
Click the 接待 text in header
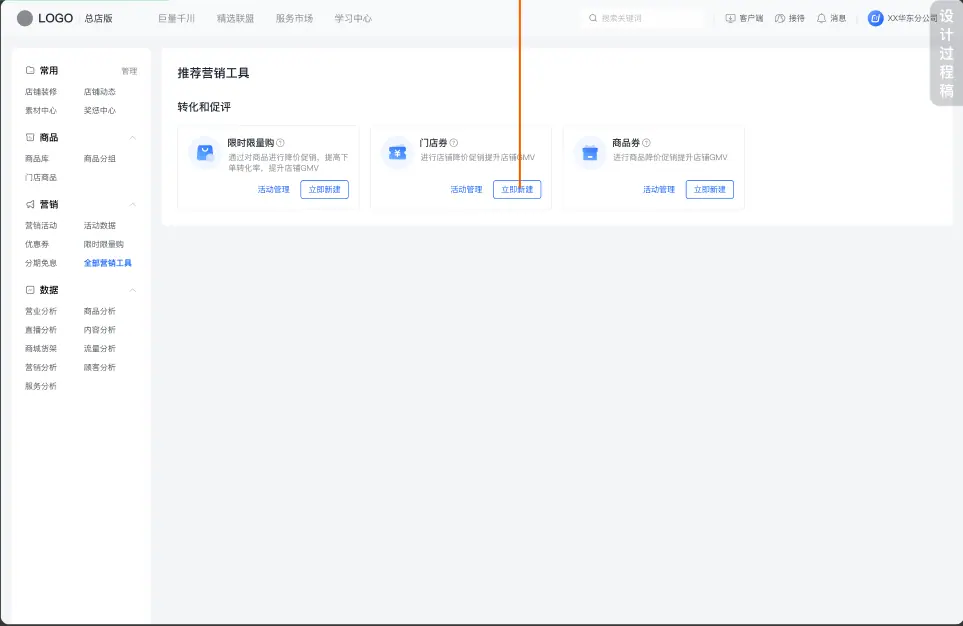[x=797, y=18]
